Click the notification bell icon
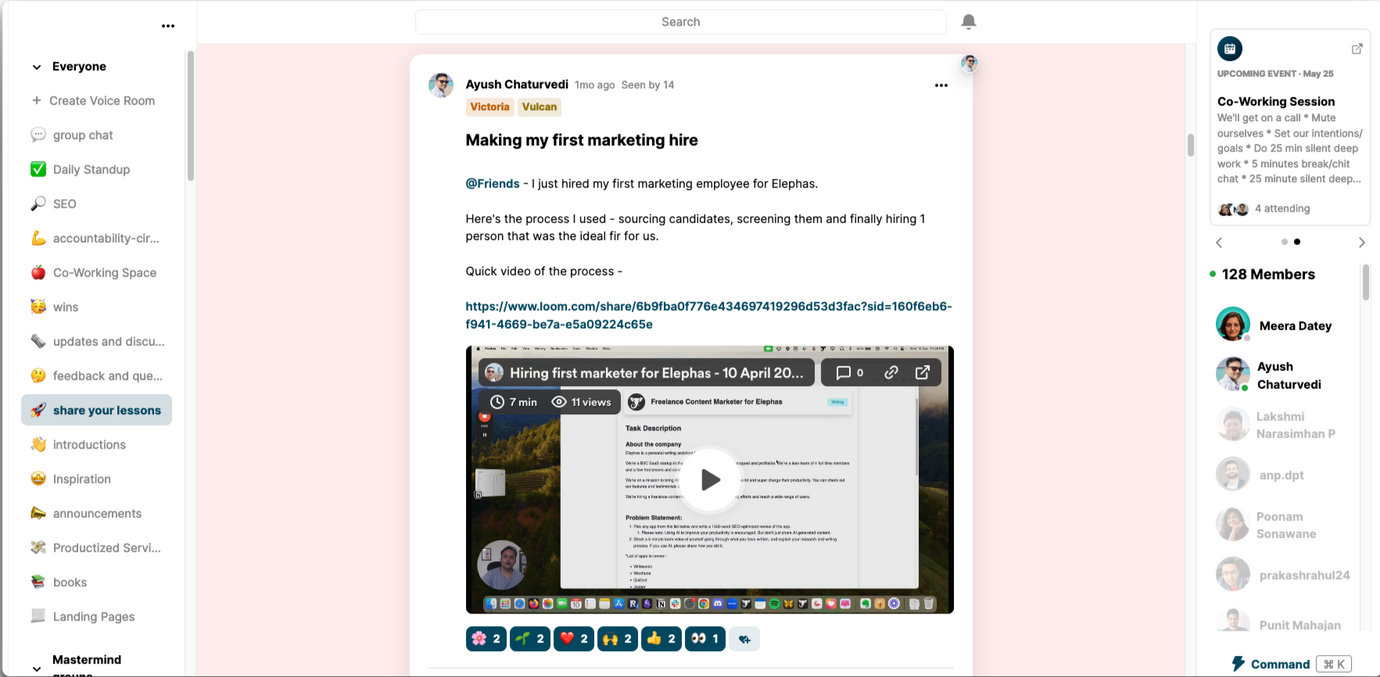The height and width of the screenshot is (677, 1380). pyautogui.click(x=968, y=22)
